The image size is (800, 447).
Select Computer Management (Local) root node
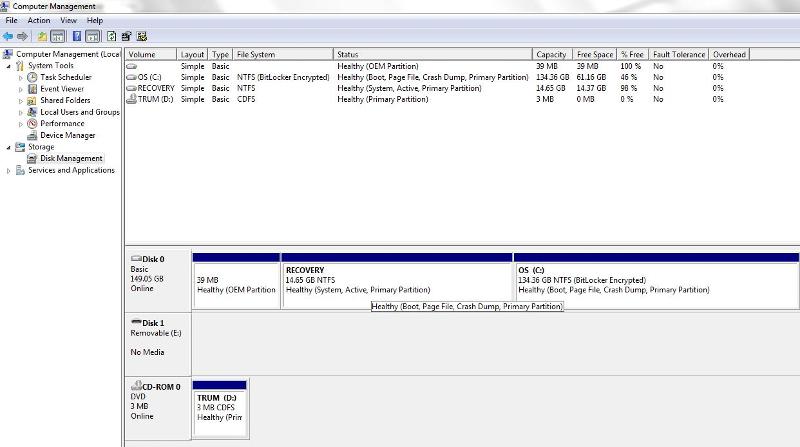point(68,54)
